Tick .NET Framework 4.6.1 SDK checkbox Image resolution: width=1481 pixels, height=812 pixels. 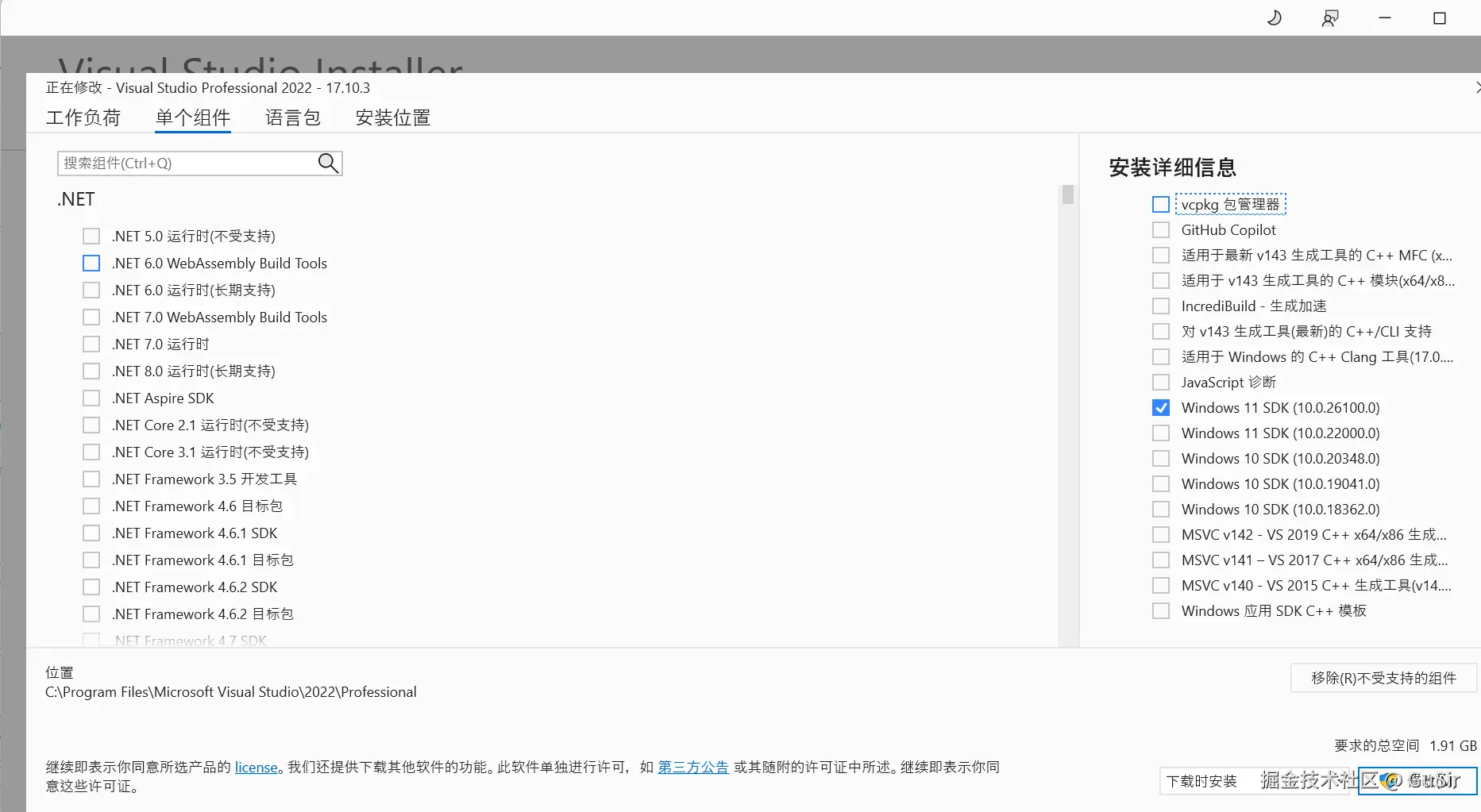[x=91, y=533]
